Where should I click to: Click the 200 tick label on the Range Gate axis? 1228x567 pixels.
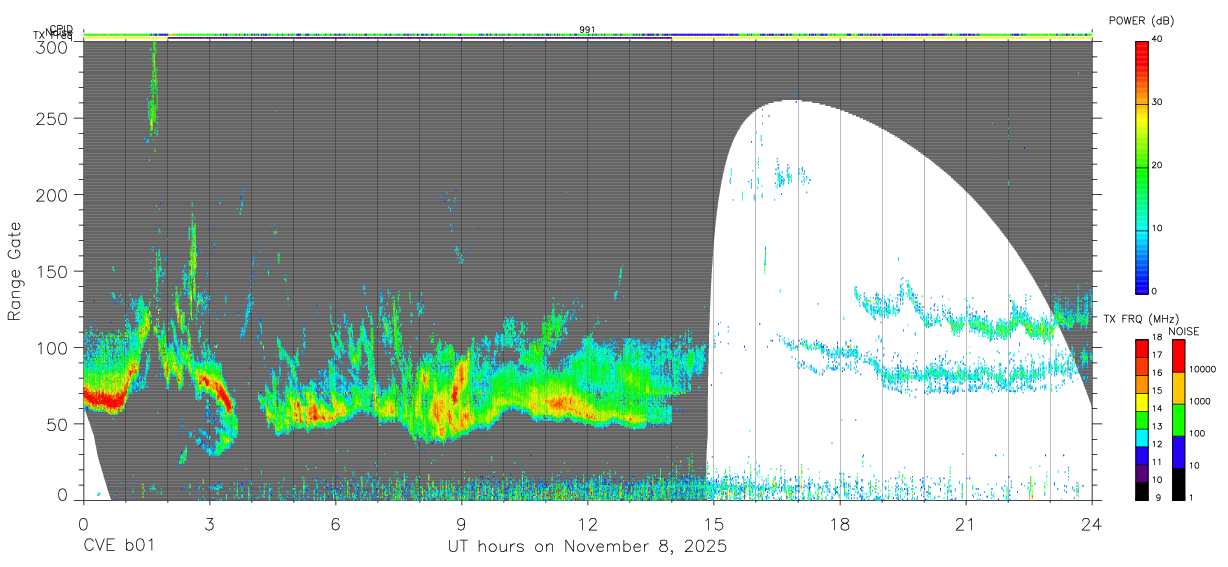pos(52,194)
